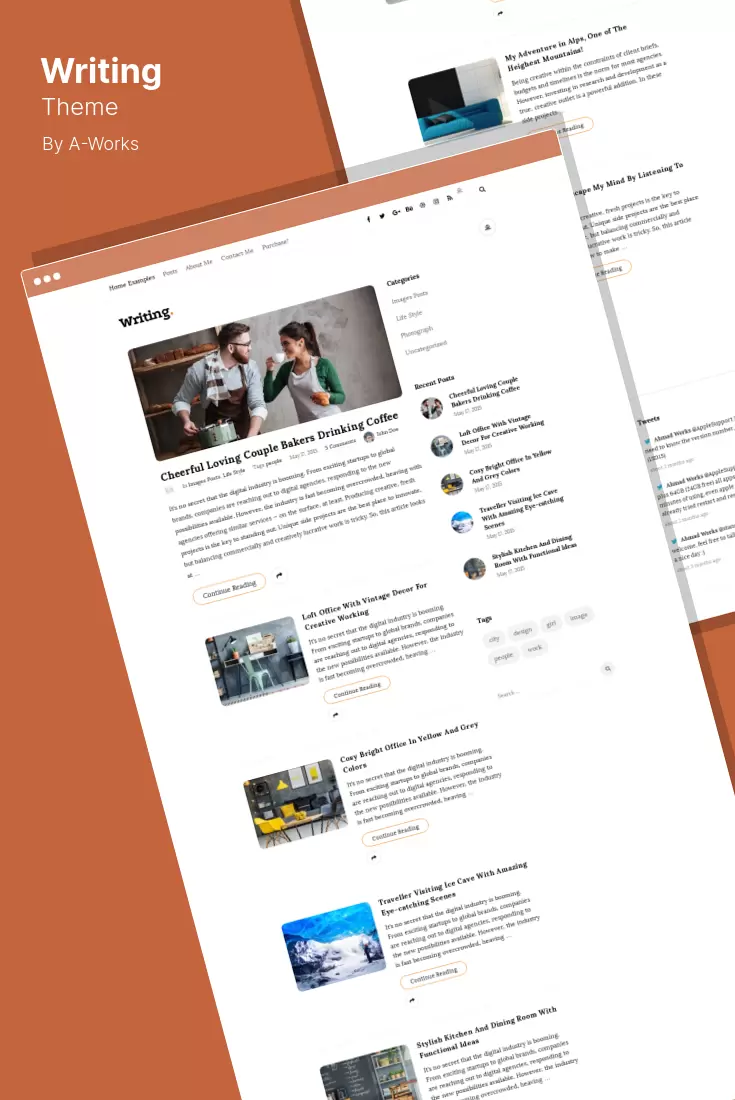
Task: Open the Instagram icon in header
Action: tap(436, 202)
